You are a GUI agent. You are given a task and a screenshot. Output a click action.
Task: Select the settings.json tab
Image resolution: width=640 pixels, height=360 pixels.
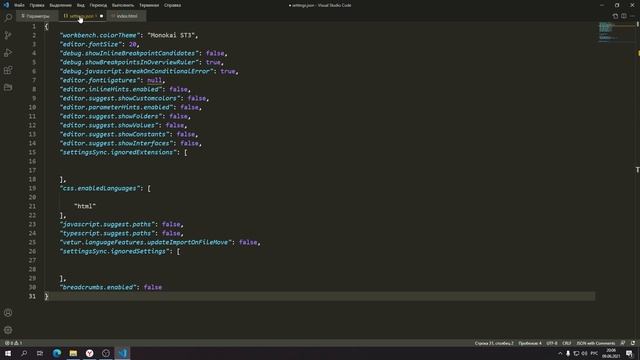coord(81,16)
